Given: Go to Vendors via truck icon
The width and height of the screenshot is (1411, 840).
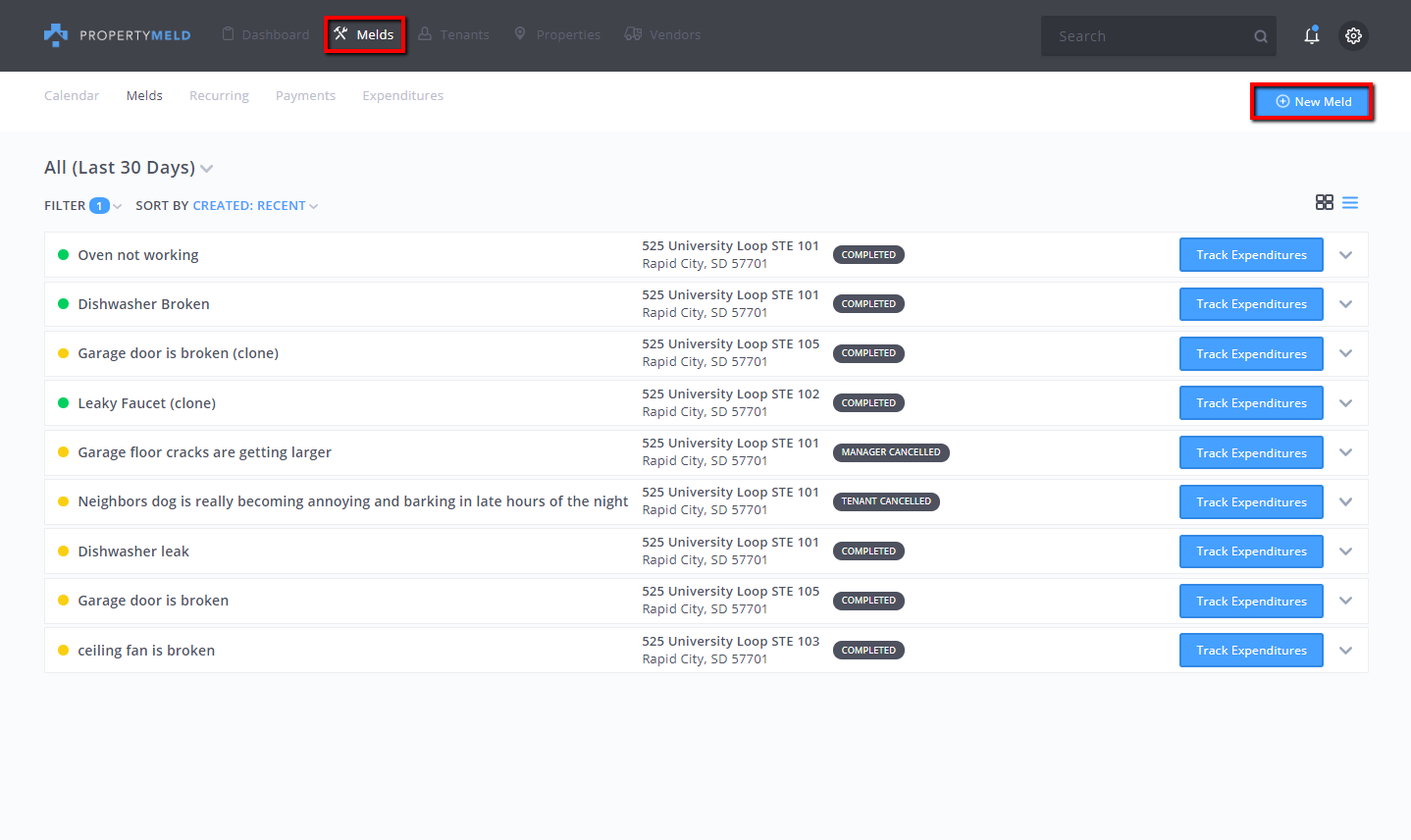Looking at the screenshot, I should (x=634, y=34).
